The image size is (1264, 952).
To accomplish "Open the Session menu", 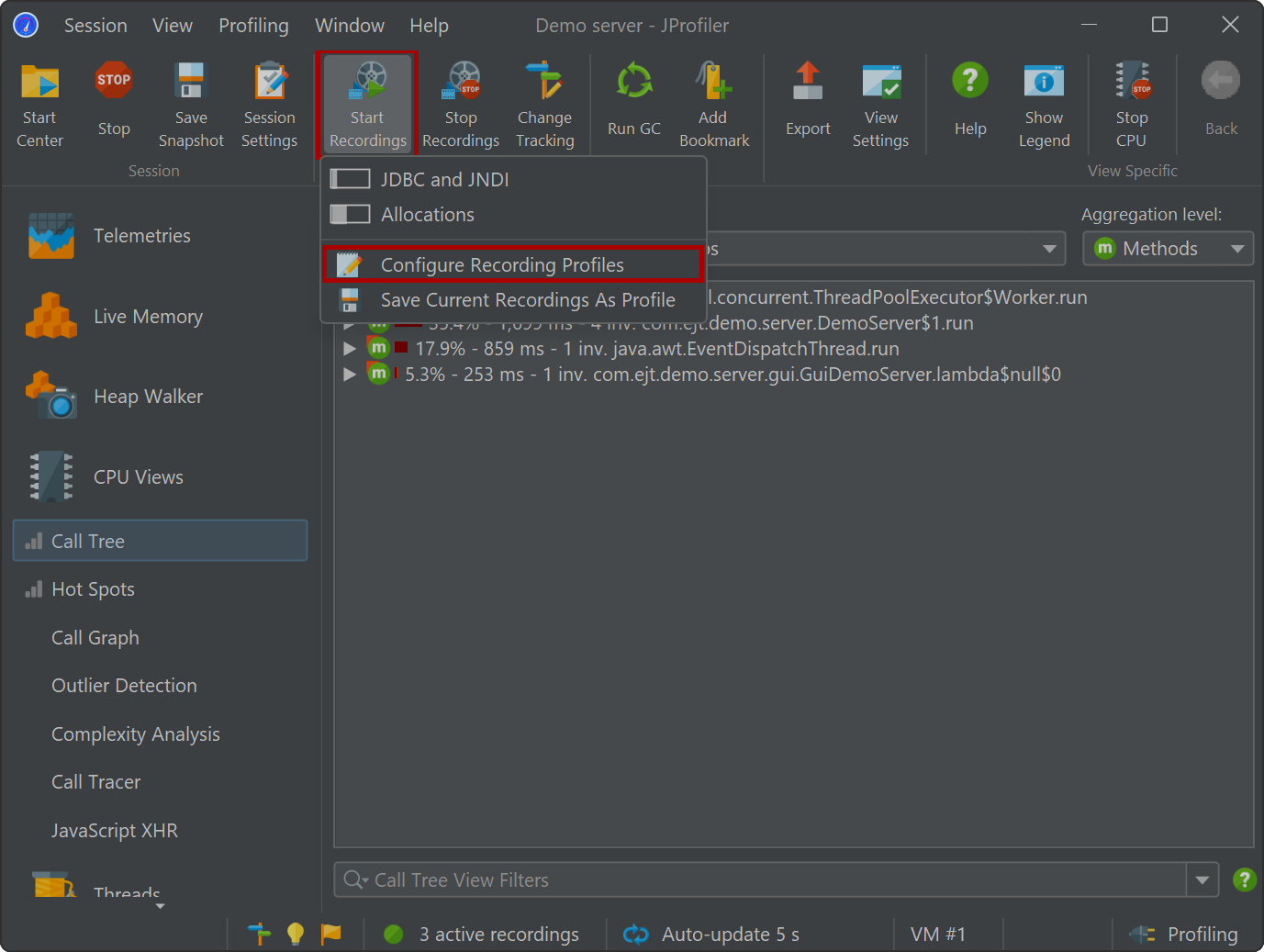I will pyautogui.click(x=95, y=26).
